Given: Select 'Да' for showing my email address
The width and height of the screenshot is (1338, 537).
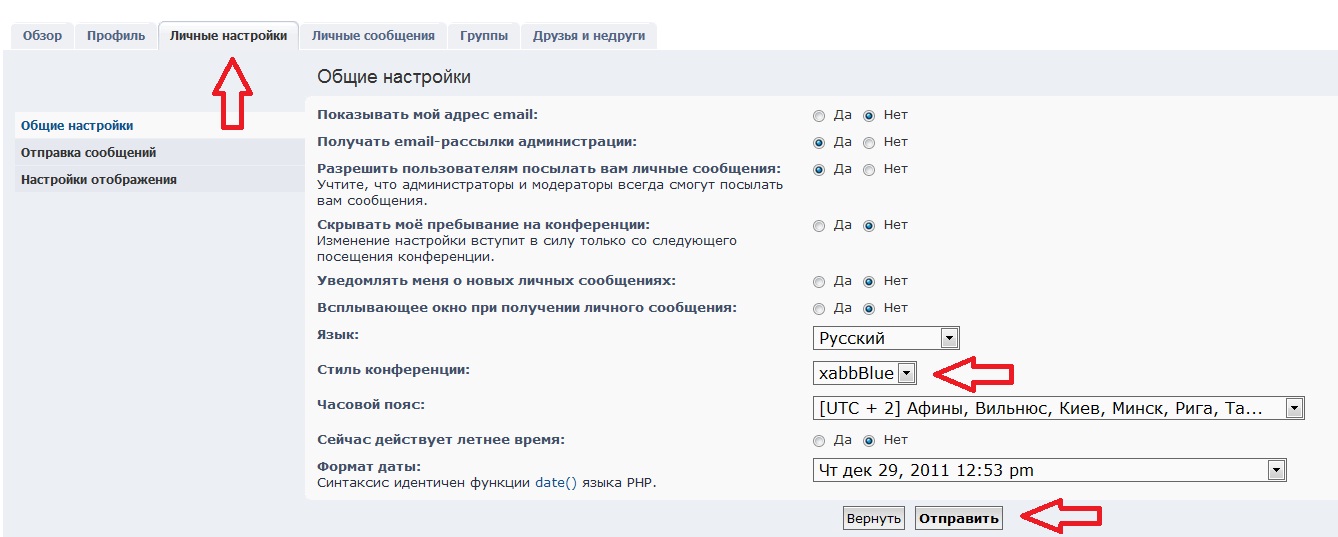Looking at the screenshot, I should pos(819,116).
